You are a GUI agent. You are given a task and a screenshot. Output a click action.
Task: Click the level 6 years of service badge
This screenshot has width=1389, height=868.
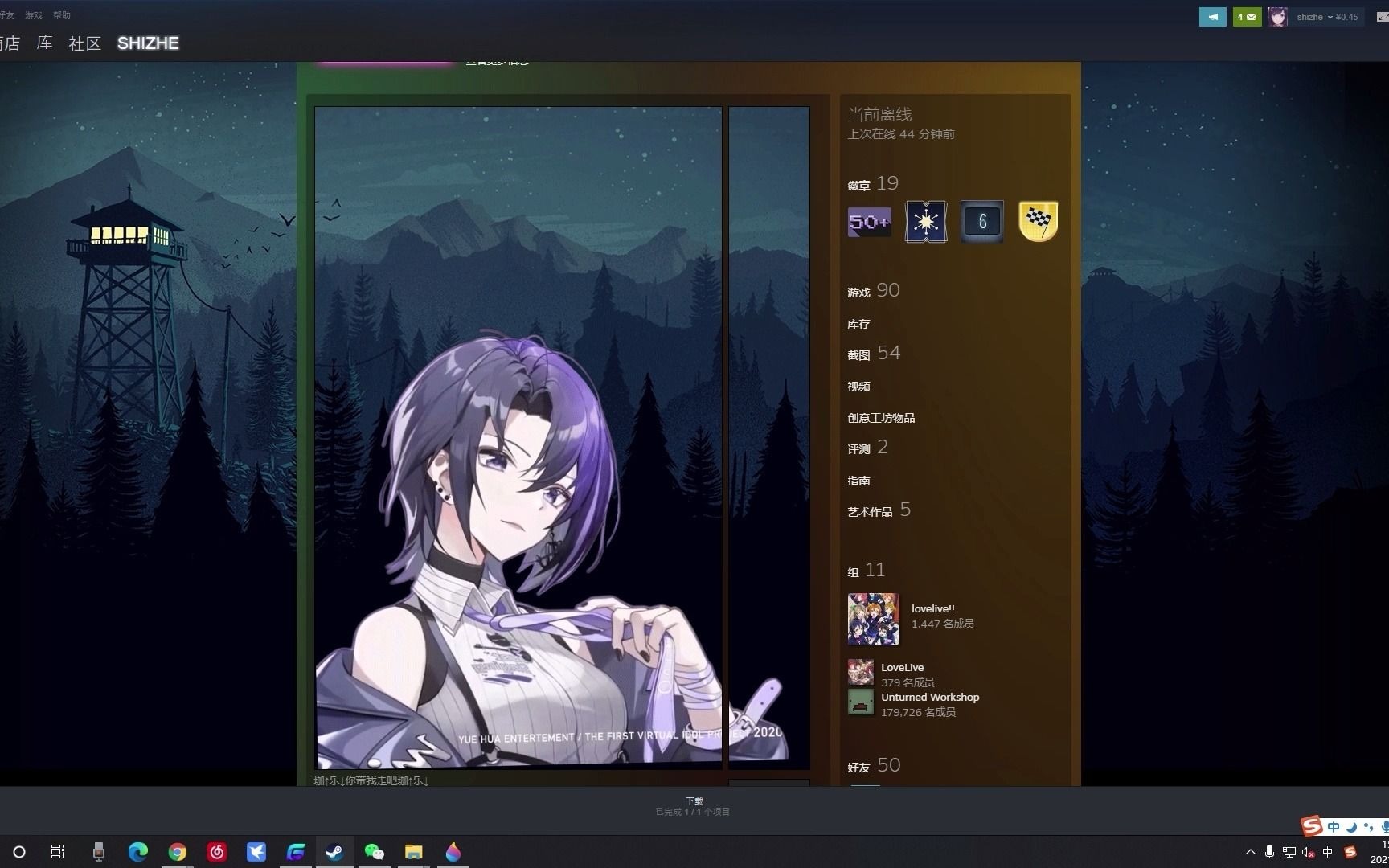click(x=982, y=222)
